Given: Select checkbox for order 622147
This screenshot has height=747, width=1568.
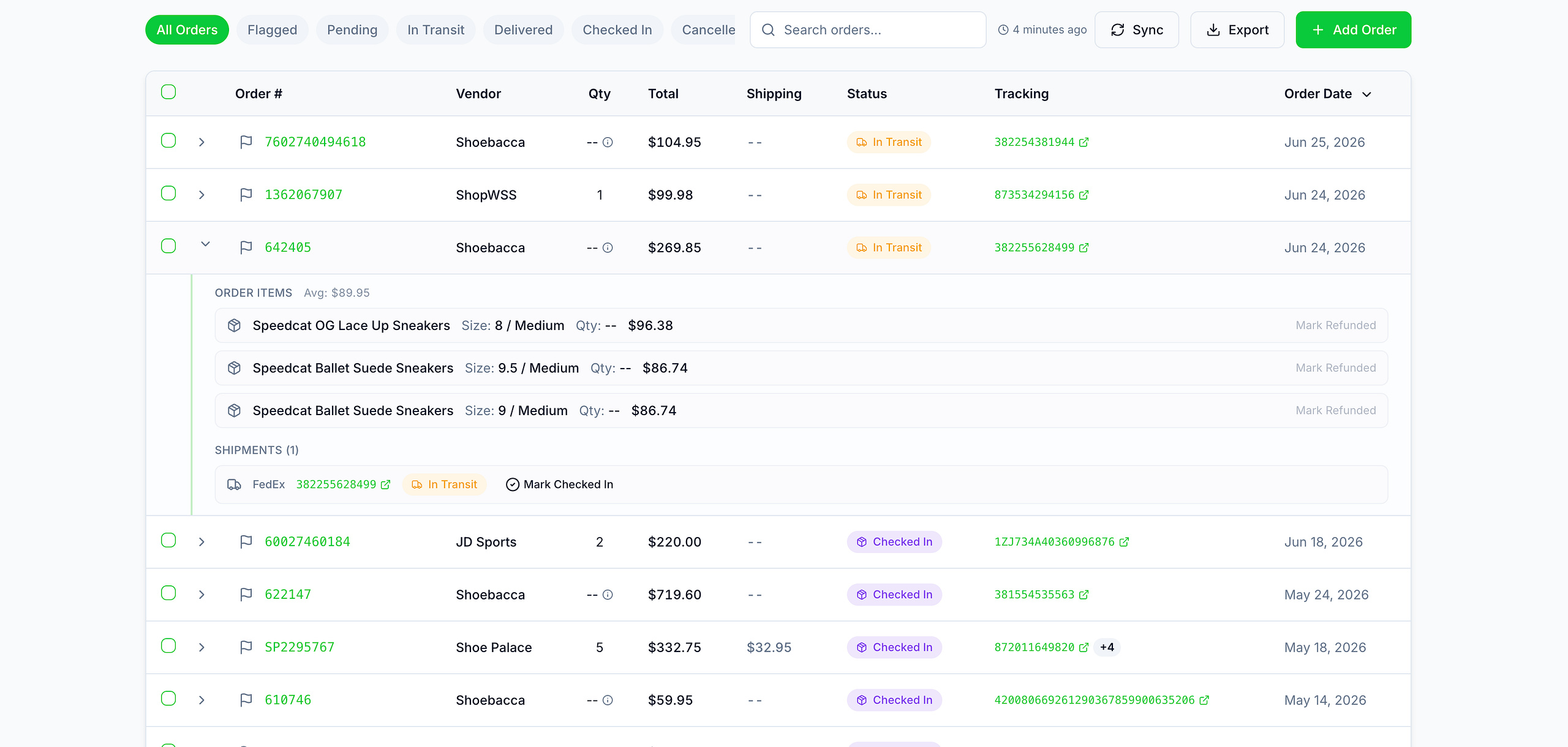Looking at the screenshot, I should tap(168, 593).
